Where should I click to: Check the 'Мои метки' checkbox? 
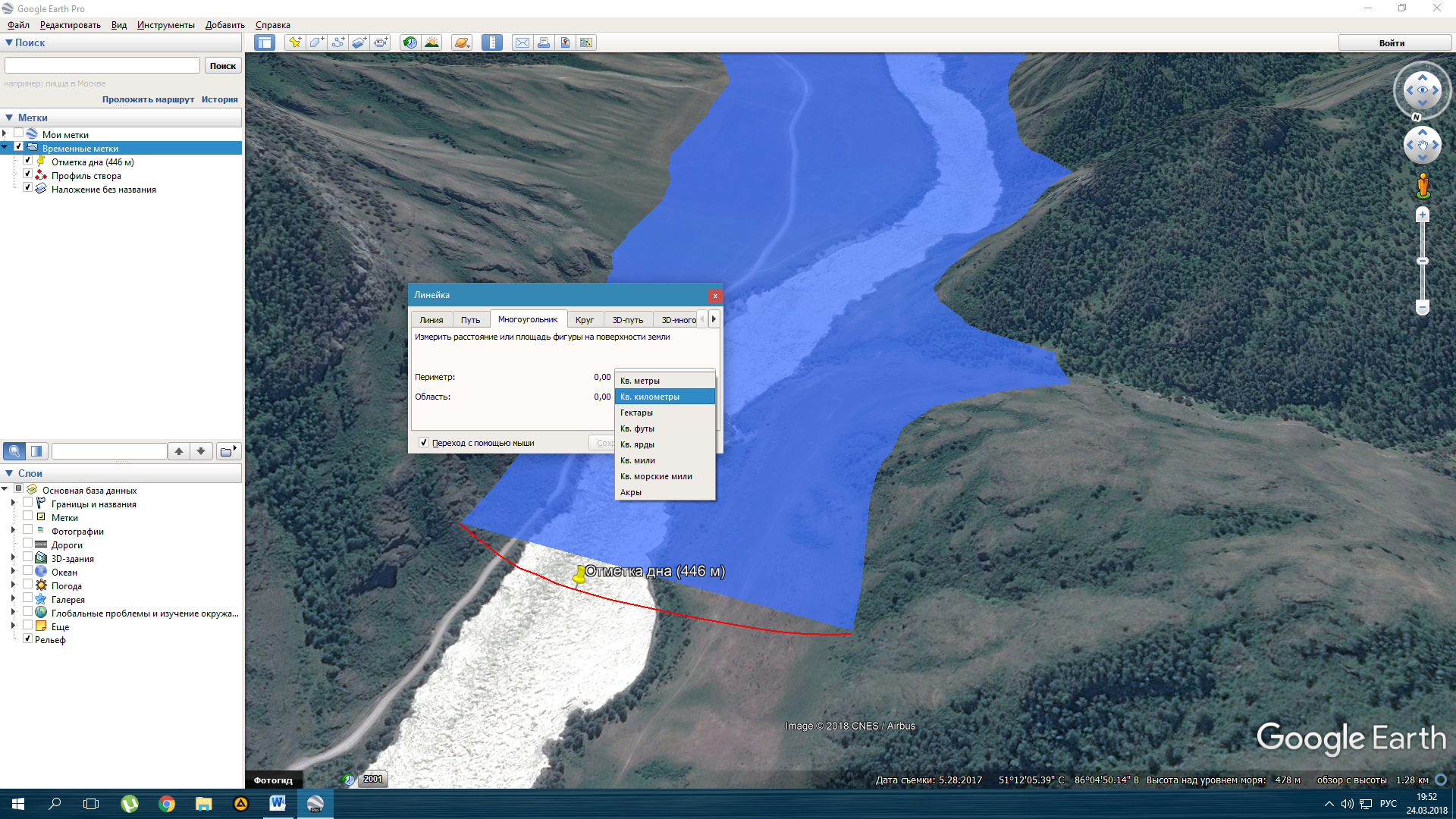(19, 133)
